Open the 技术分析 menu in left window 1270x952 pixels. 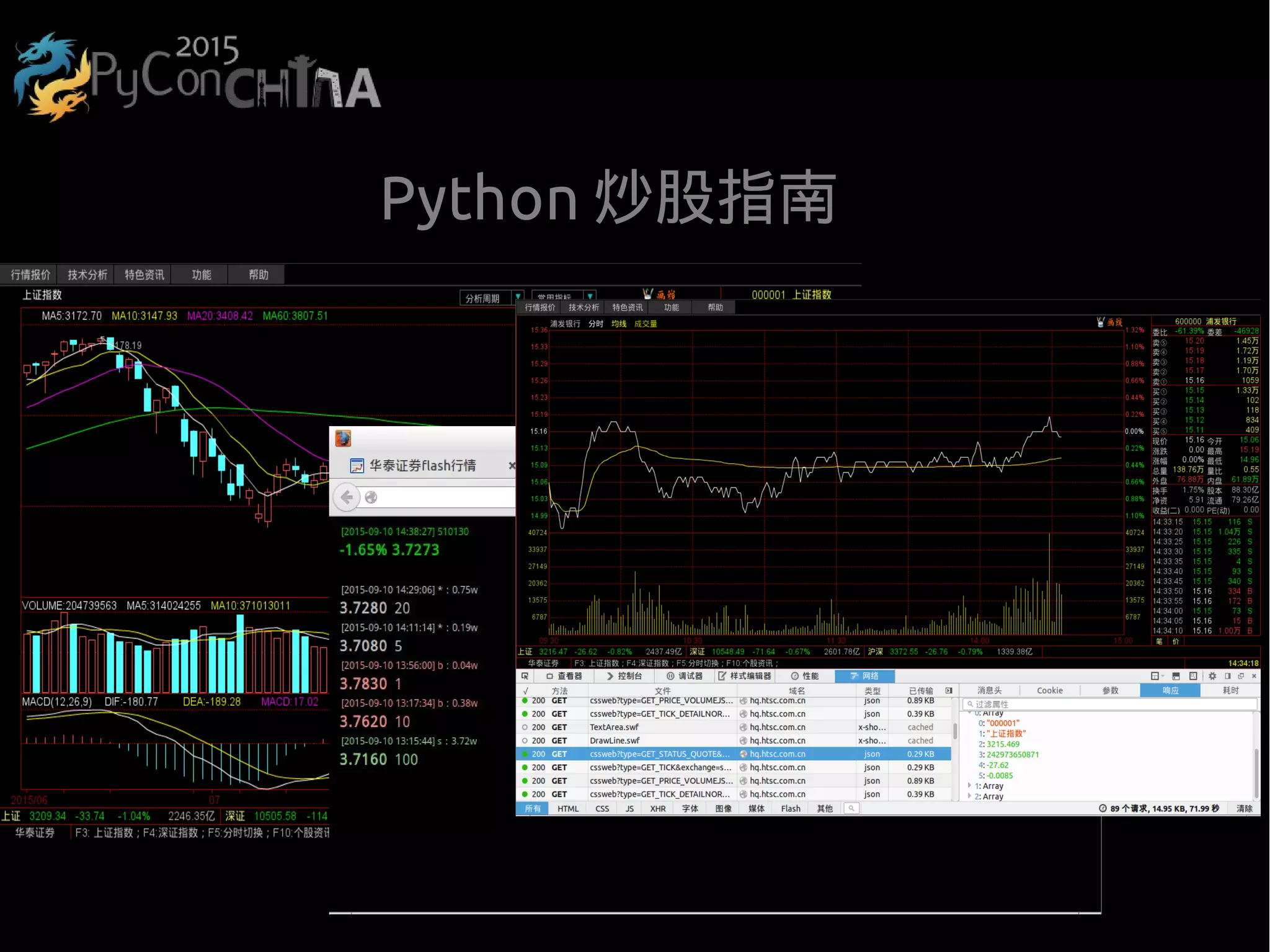[x=87, y=275]
